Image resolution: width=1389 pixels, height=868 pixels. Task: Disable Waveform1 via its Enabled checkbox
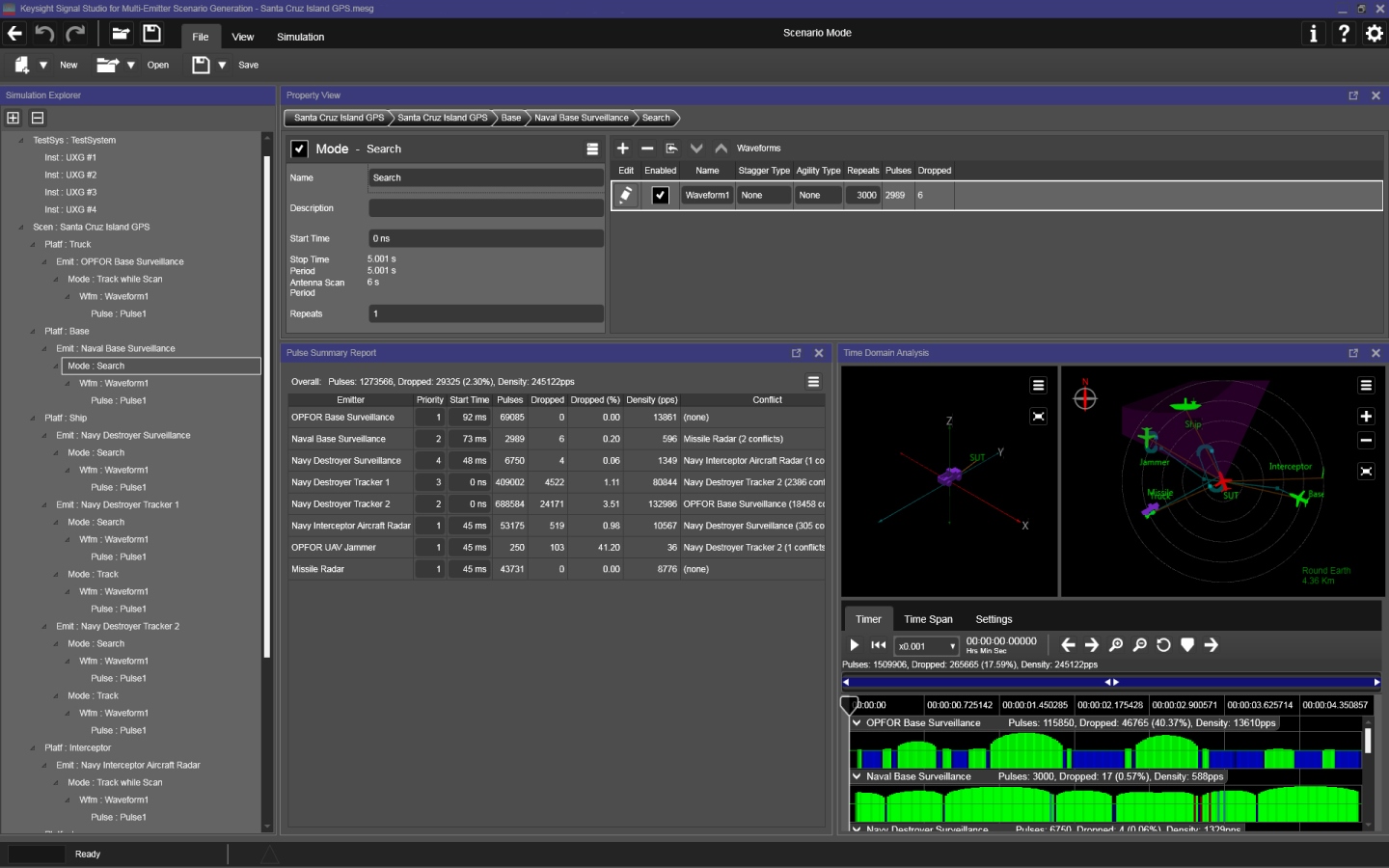point(661,195)
